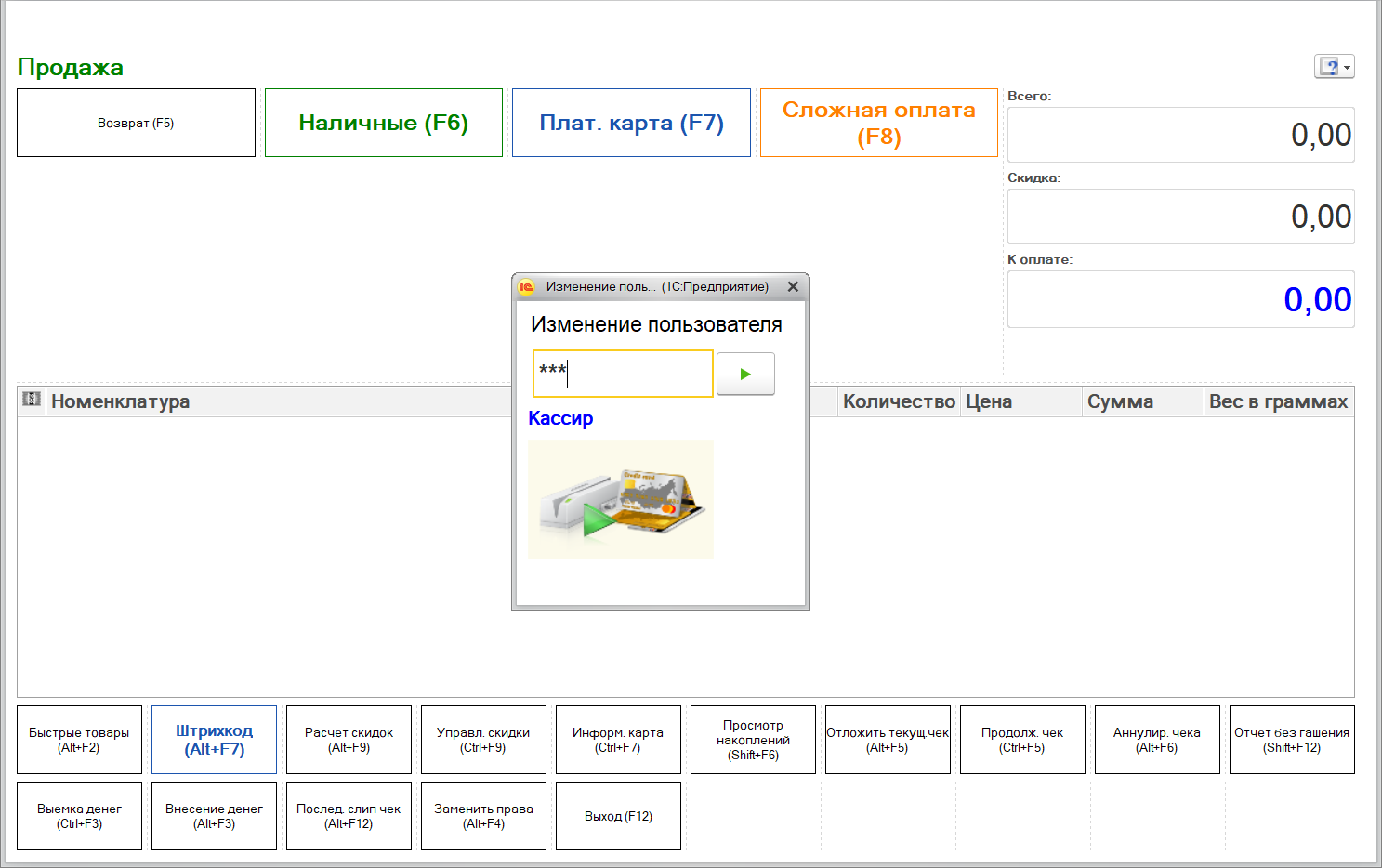
Task: Open the help icon dropdown
Action: click(x=1335, y=67)
